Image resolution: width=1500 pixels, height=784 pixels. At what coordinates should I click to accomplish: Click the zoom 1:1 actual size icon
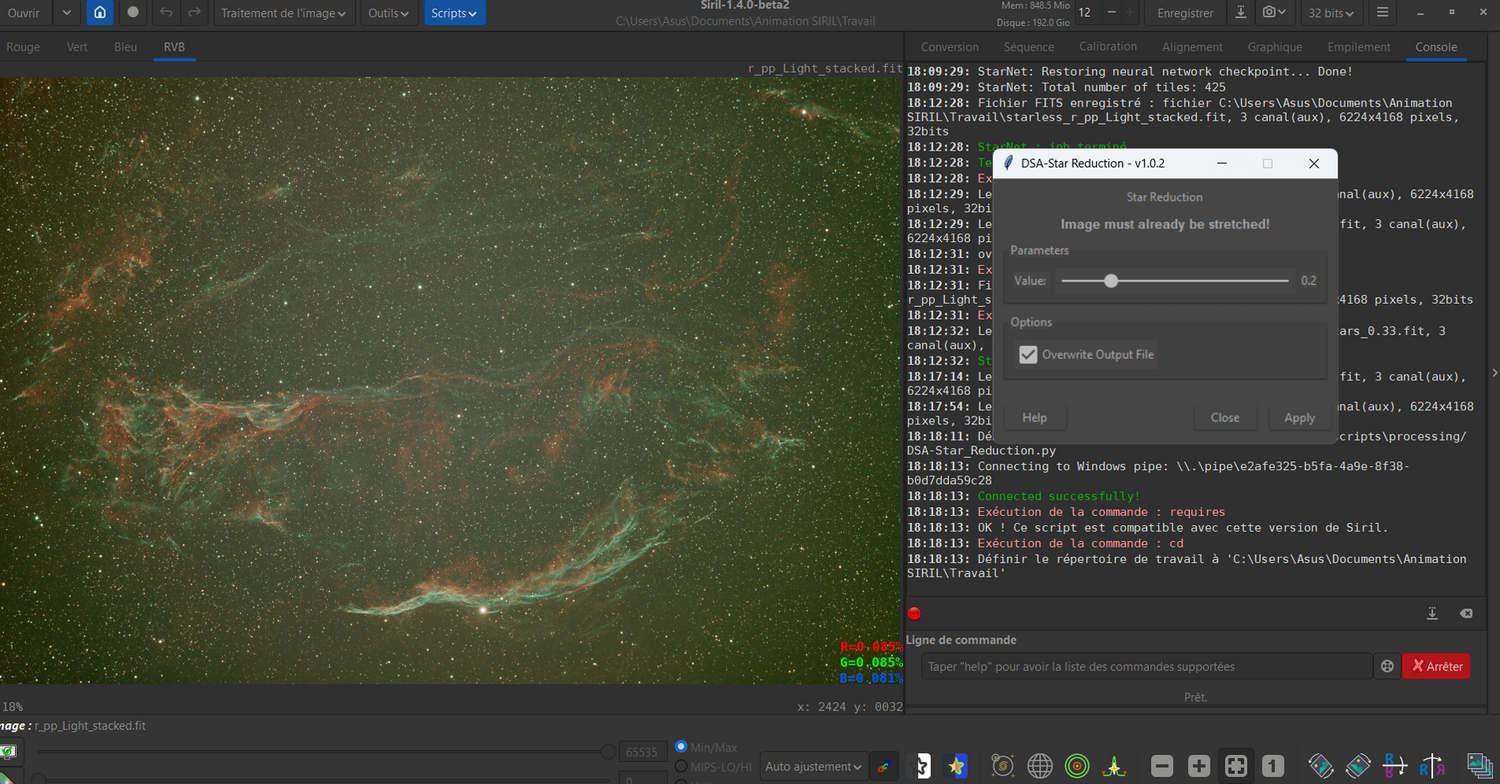[1273, 766]
